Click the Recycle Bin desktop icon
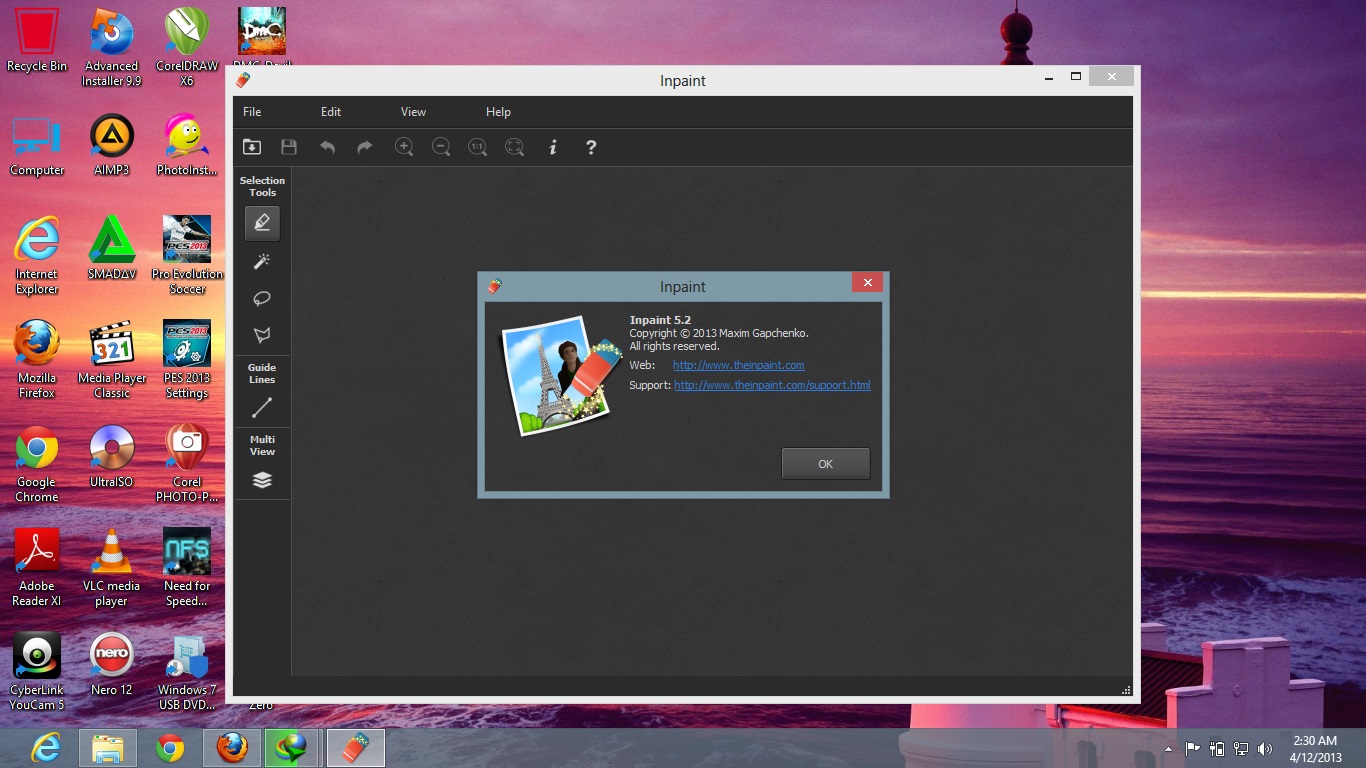The width and height of the screenshot is (1366, 768). 37,40
